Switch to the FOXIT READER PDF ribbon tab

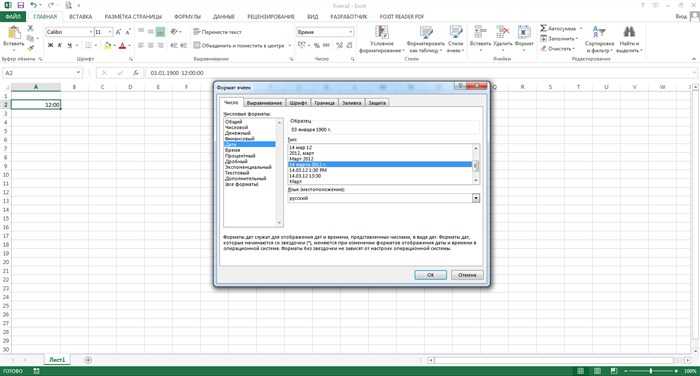pyautogui.click(x=402, y=17)
